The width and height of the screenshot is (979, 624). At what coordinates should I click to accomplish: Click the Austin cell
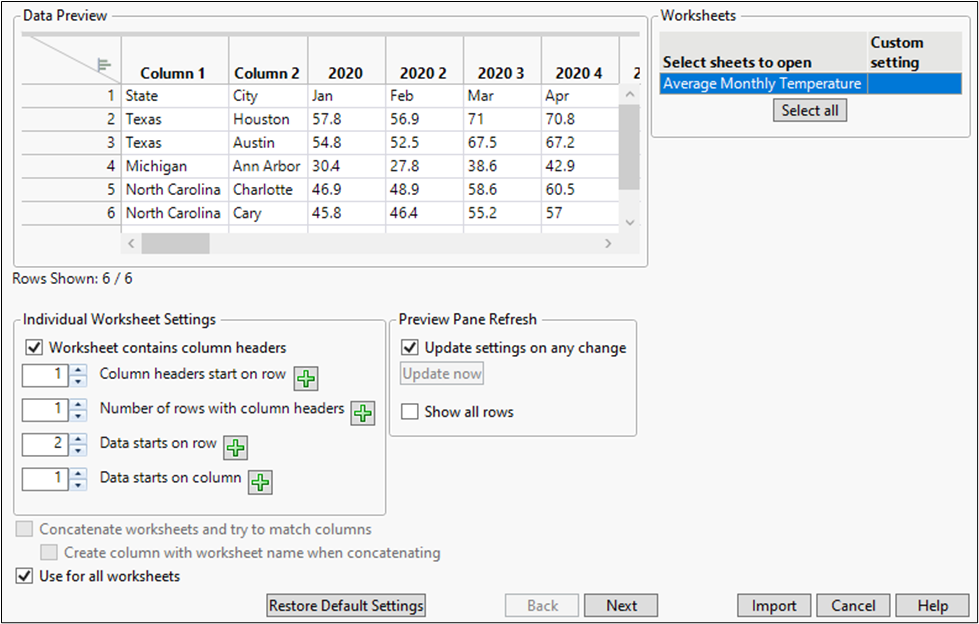tap(268, 142)
